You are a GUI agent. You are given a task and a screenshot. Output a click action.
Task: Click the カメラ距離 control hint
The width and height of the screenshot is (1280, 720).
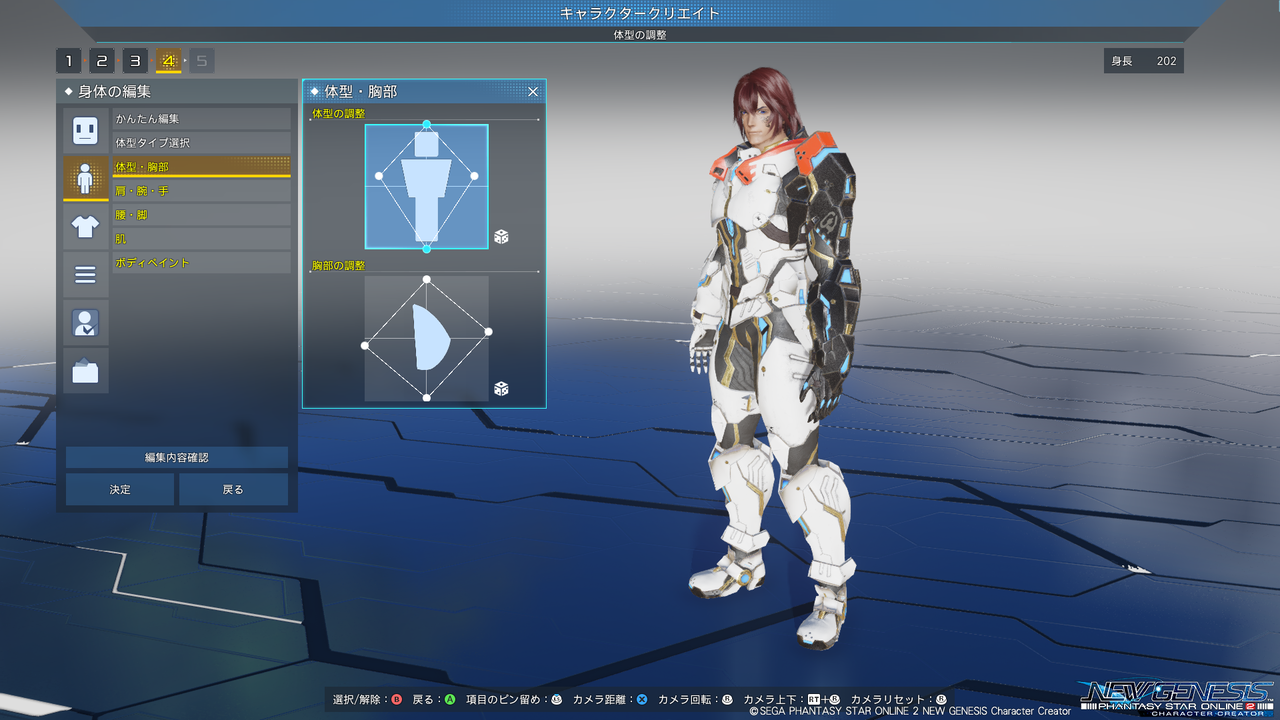click(x=610, y=700)
